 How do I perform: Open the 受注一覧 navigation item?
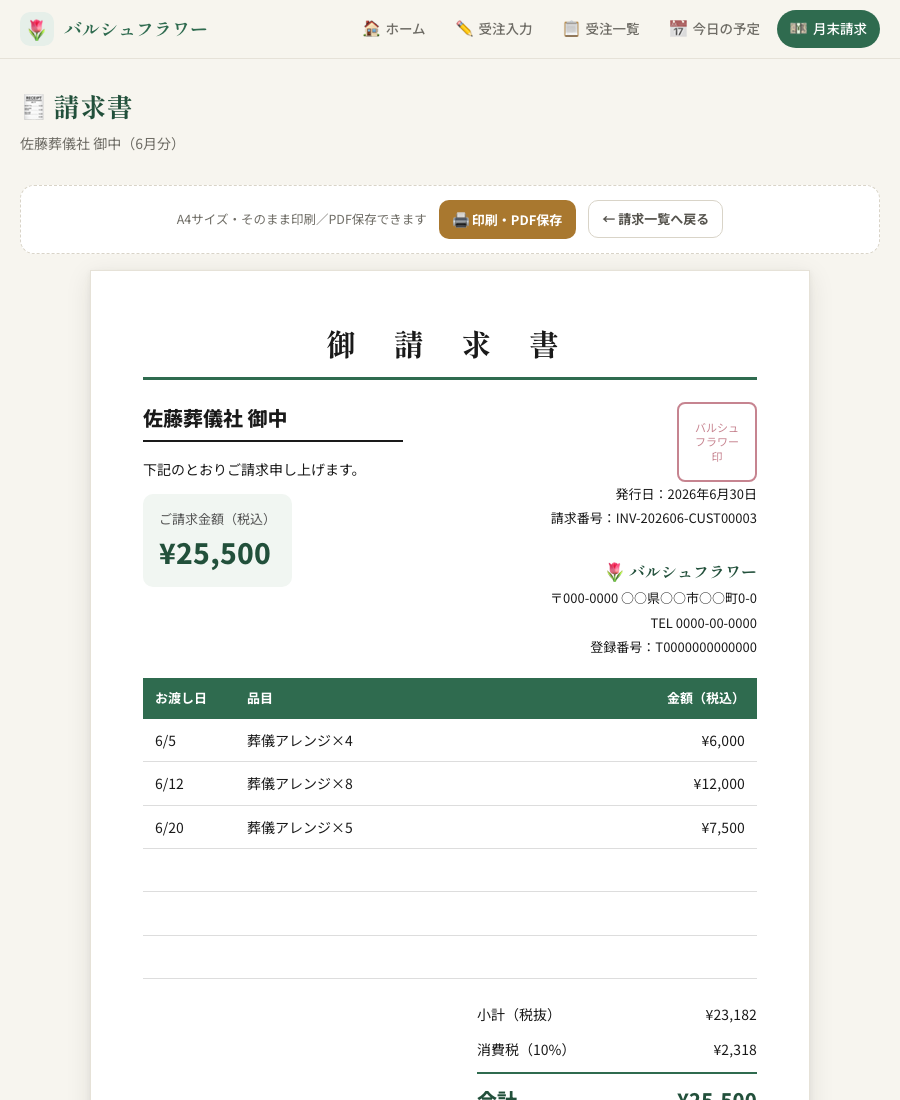(601, 29)
